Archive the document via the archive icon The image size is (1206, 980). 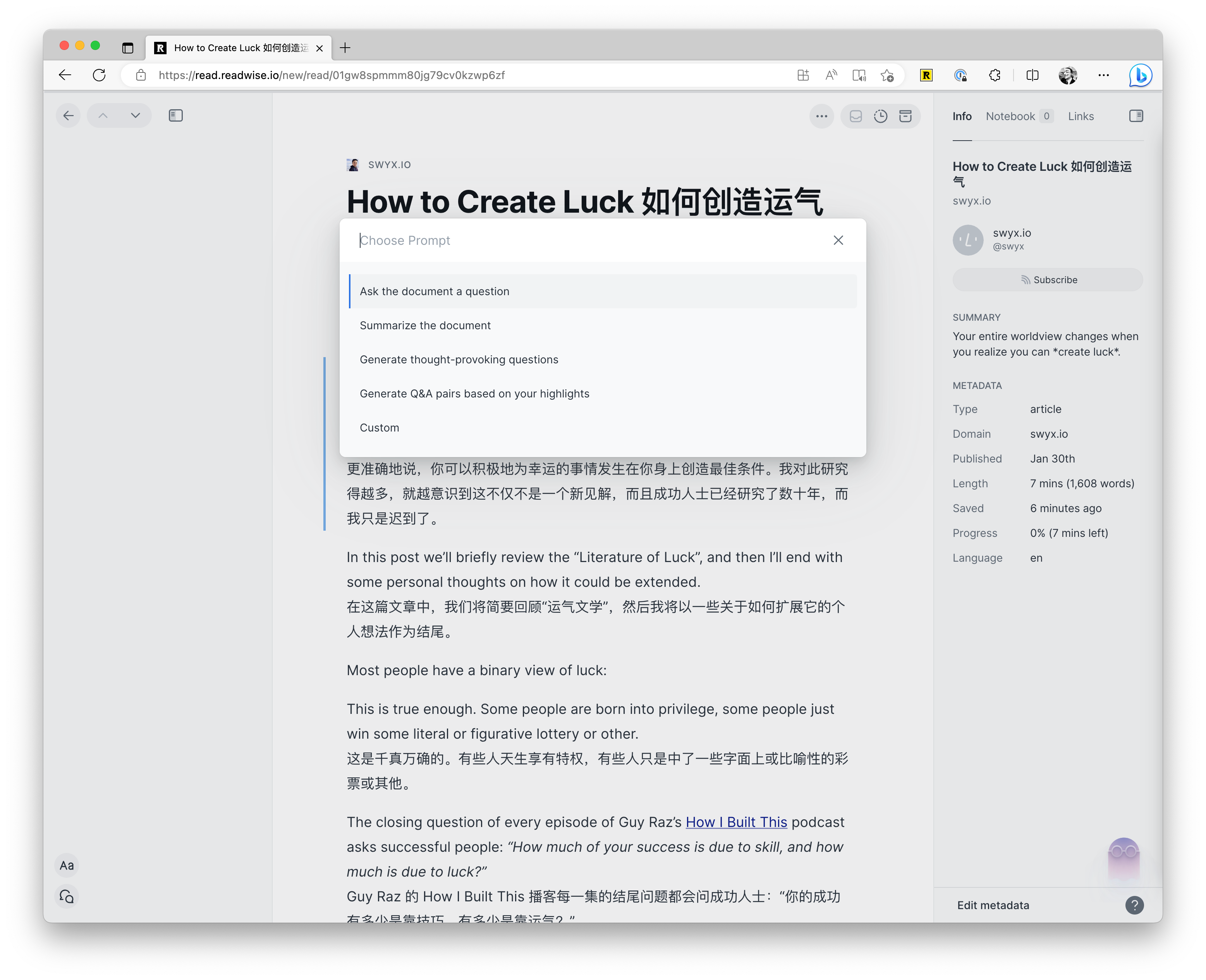[905, 116]
